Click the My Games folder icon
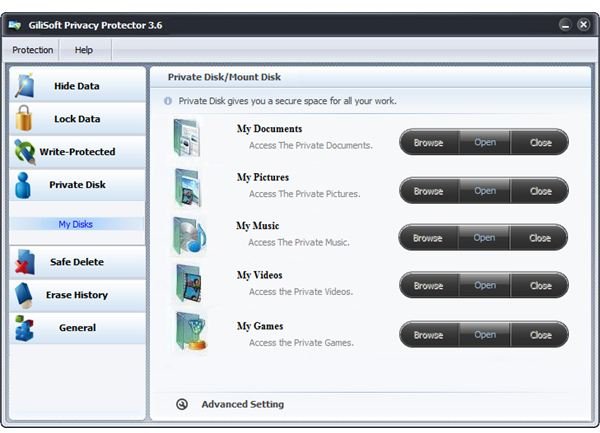600x433 pixels. 190,332
